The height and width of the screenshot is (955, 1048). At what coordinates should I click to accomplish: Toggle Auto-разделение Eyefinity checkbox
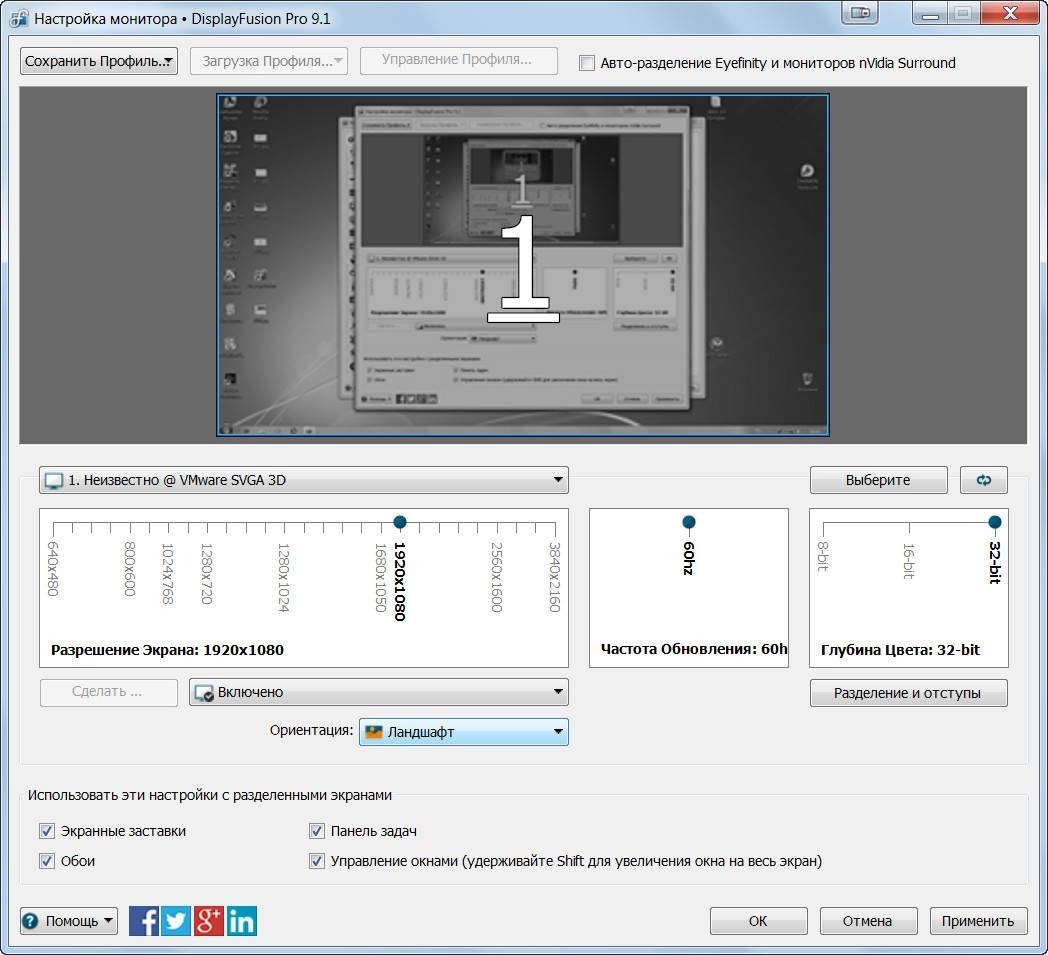click(587, 63)
